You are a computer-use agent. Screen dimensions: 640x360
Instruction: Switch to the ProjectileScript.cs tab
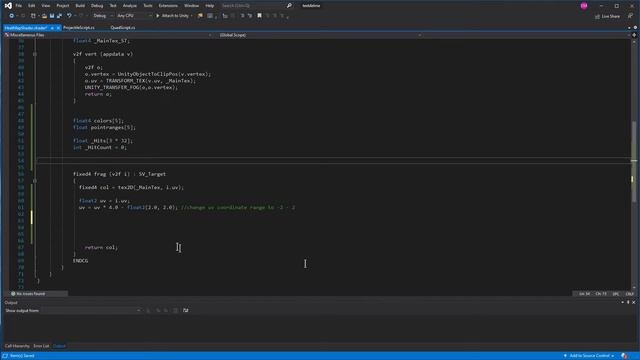[x=79, y=28]
